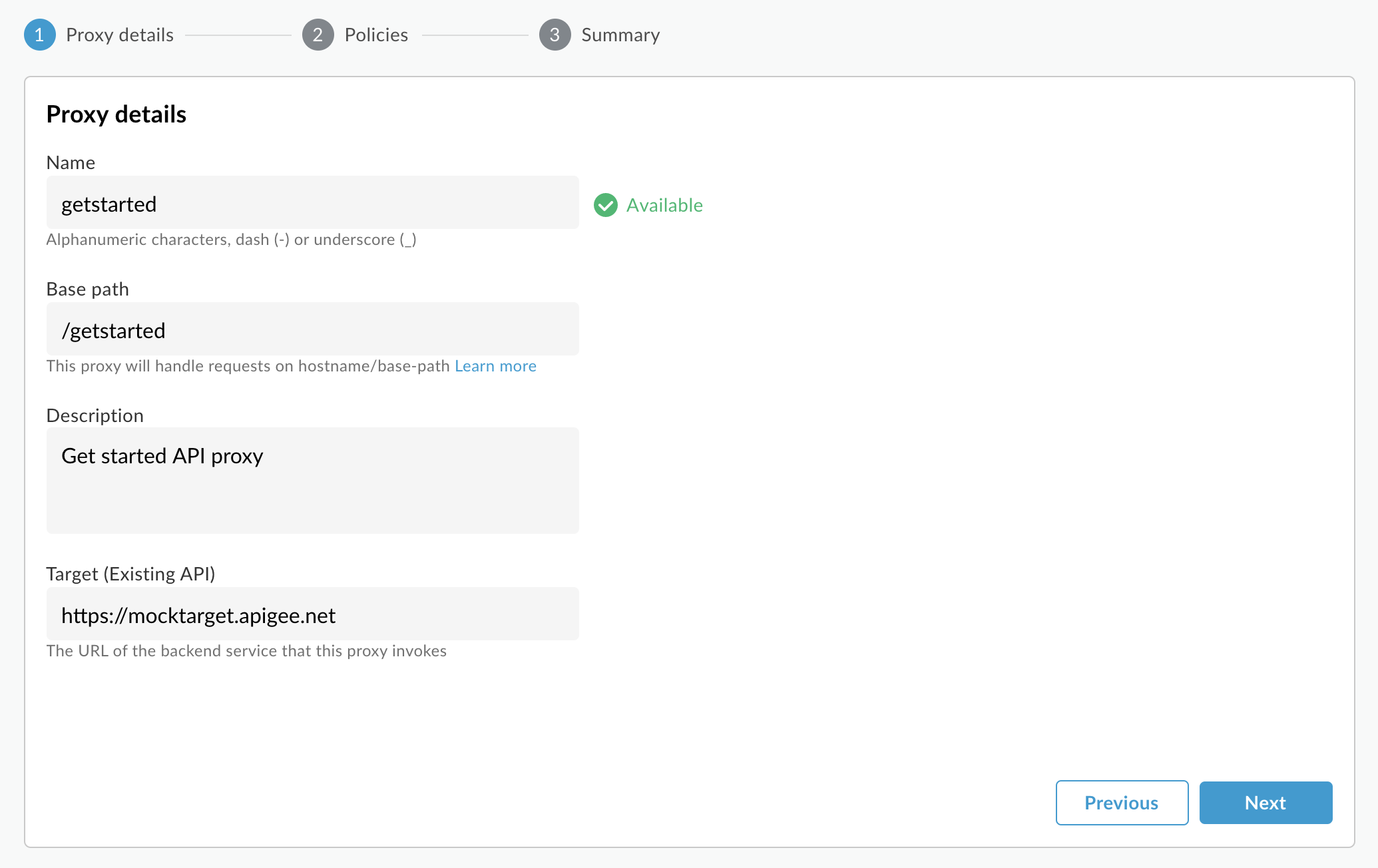This screenshot has height=868, width=1378.
Task: Click the step 2 Policies circle icon
Action: pyautogui.click(x=316, y=35)
